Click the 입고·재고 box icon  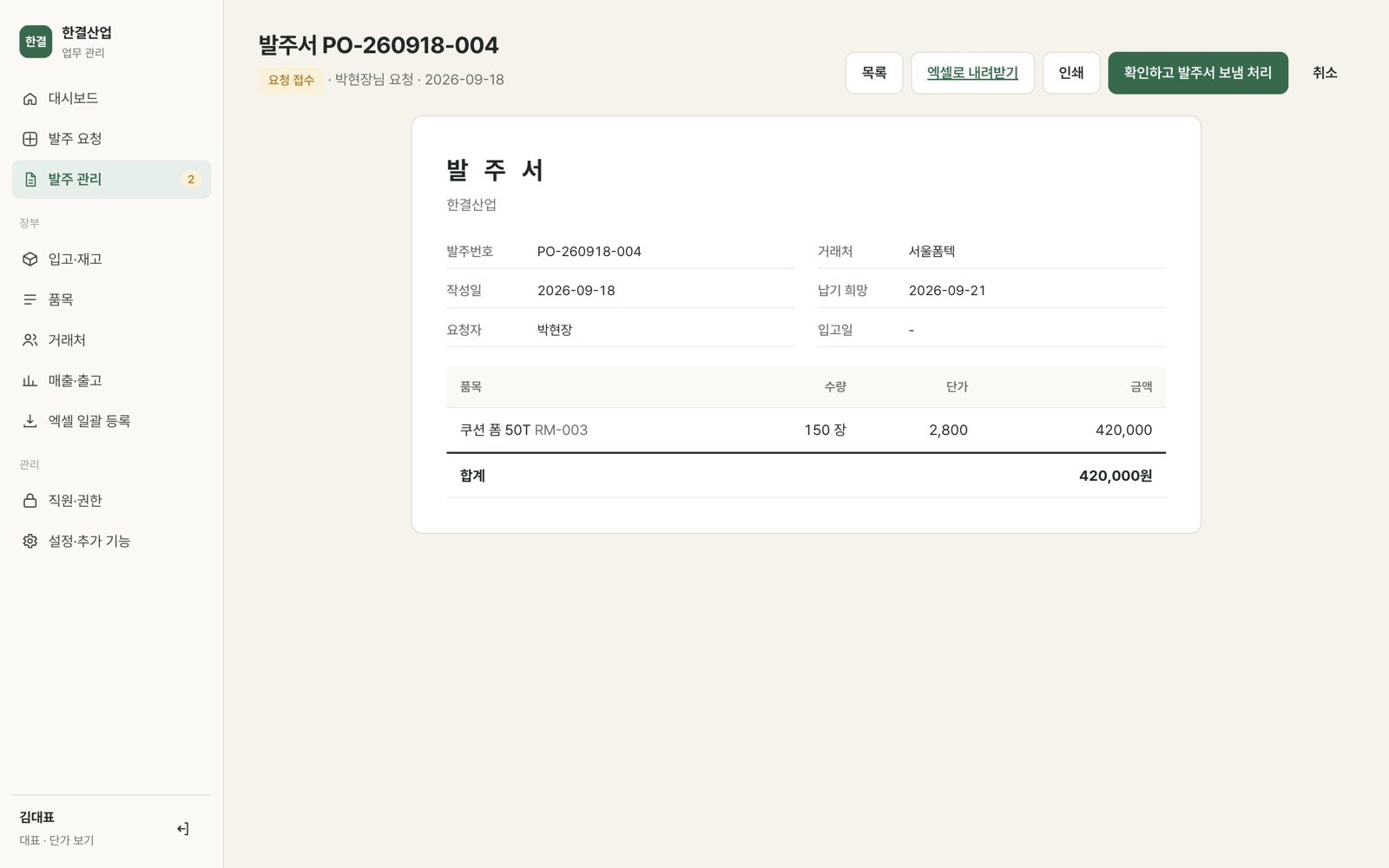30,259
